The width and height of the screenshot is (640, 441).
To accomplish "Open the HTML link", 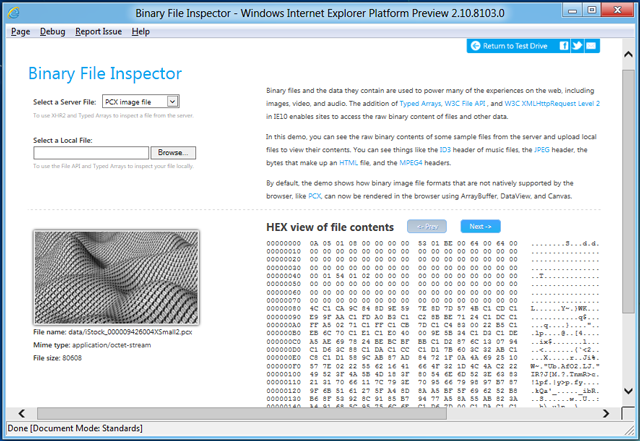I will [x=349, y=163].
